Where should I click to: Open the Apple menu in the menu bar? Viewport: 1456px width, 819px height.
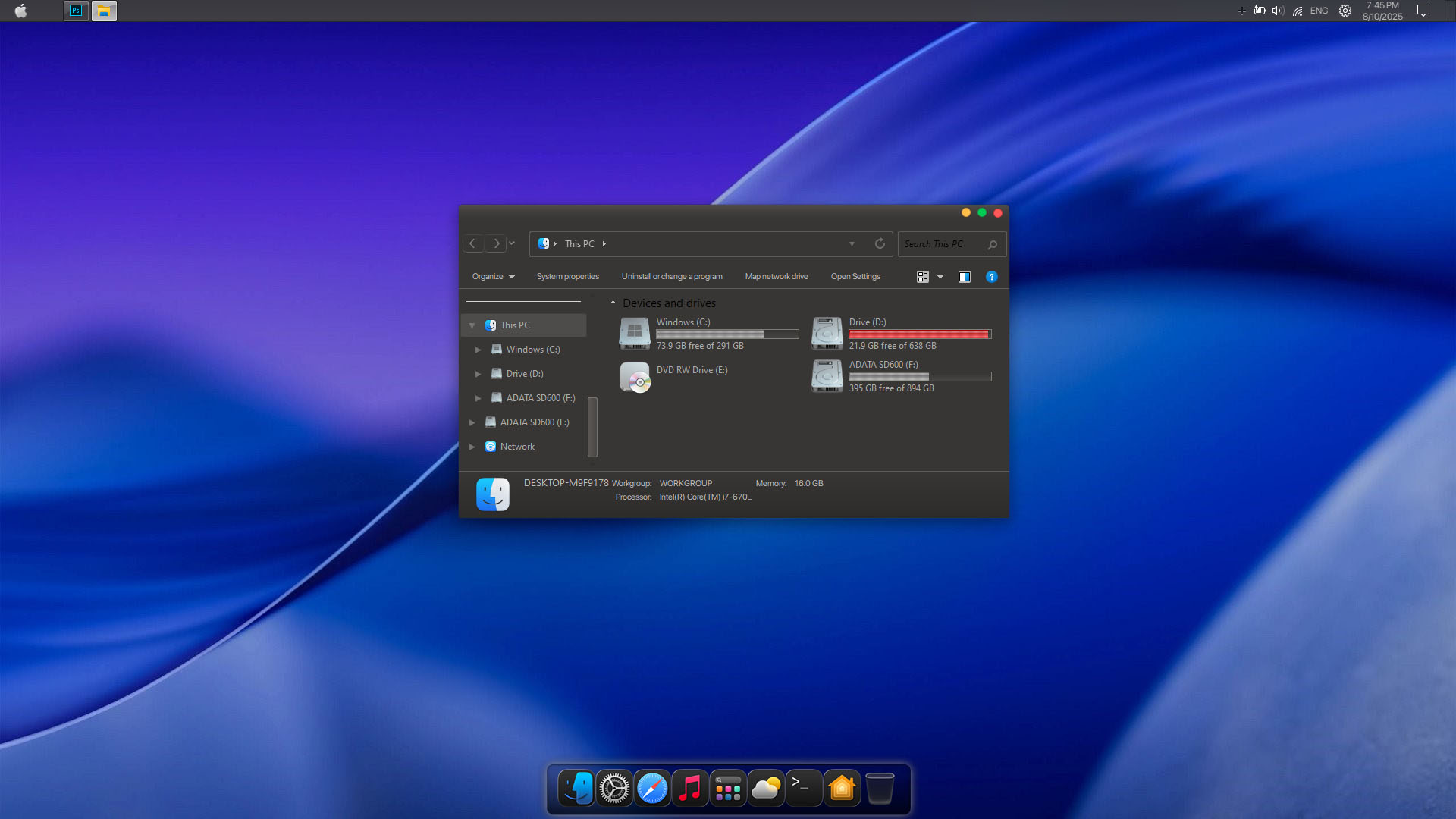click(20, 11)
